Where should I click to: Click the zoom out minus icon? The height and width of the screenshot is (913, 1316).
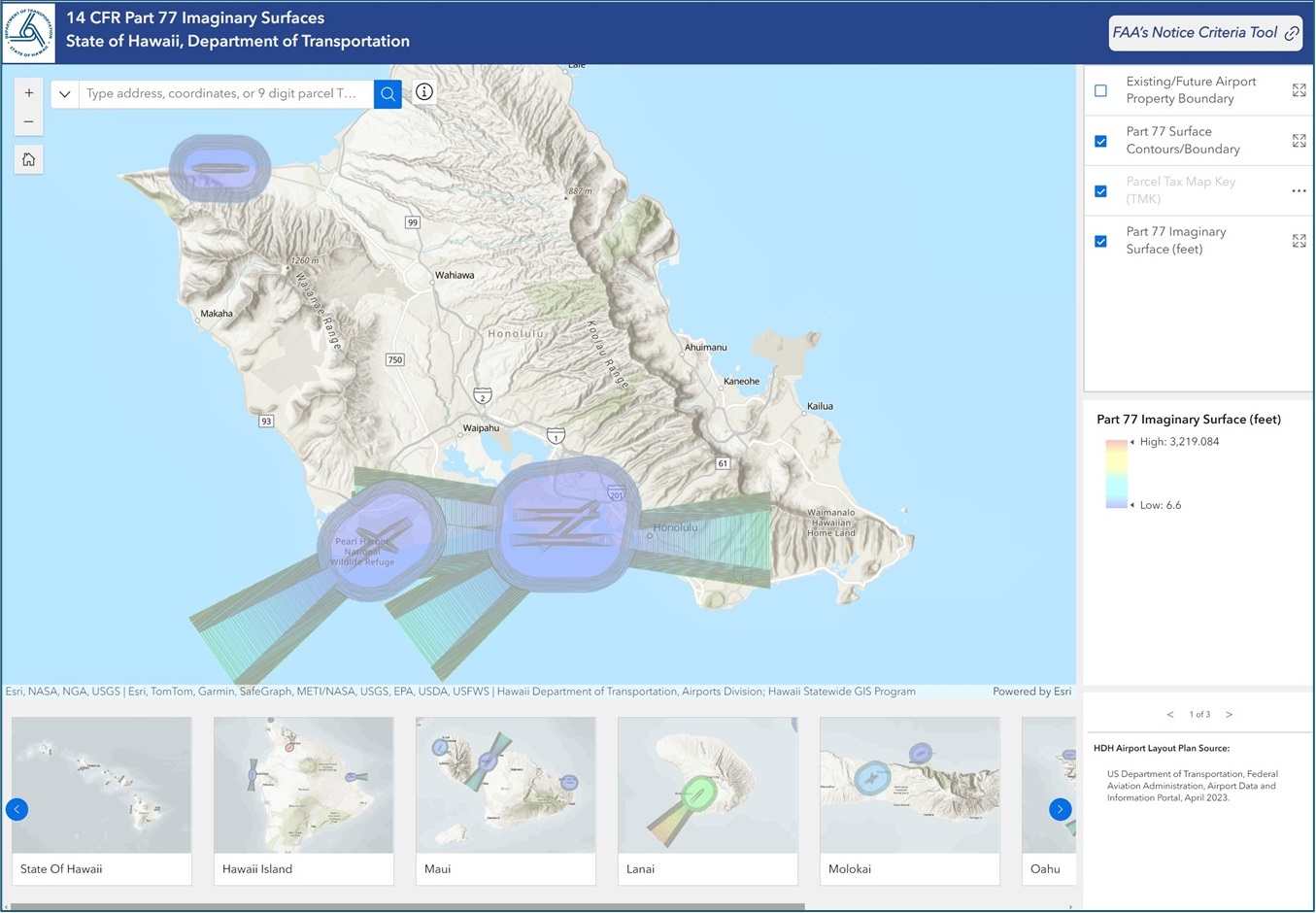[28, 120]
